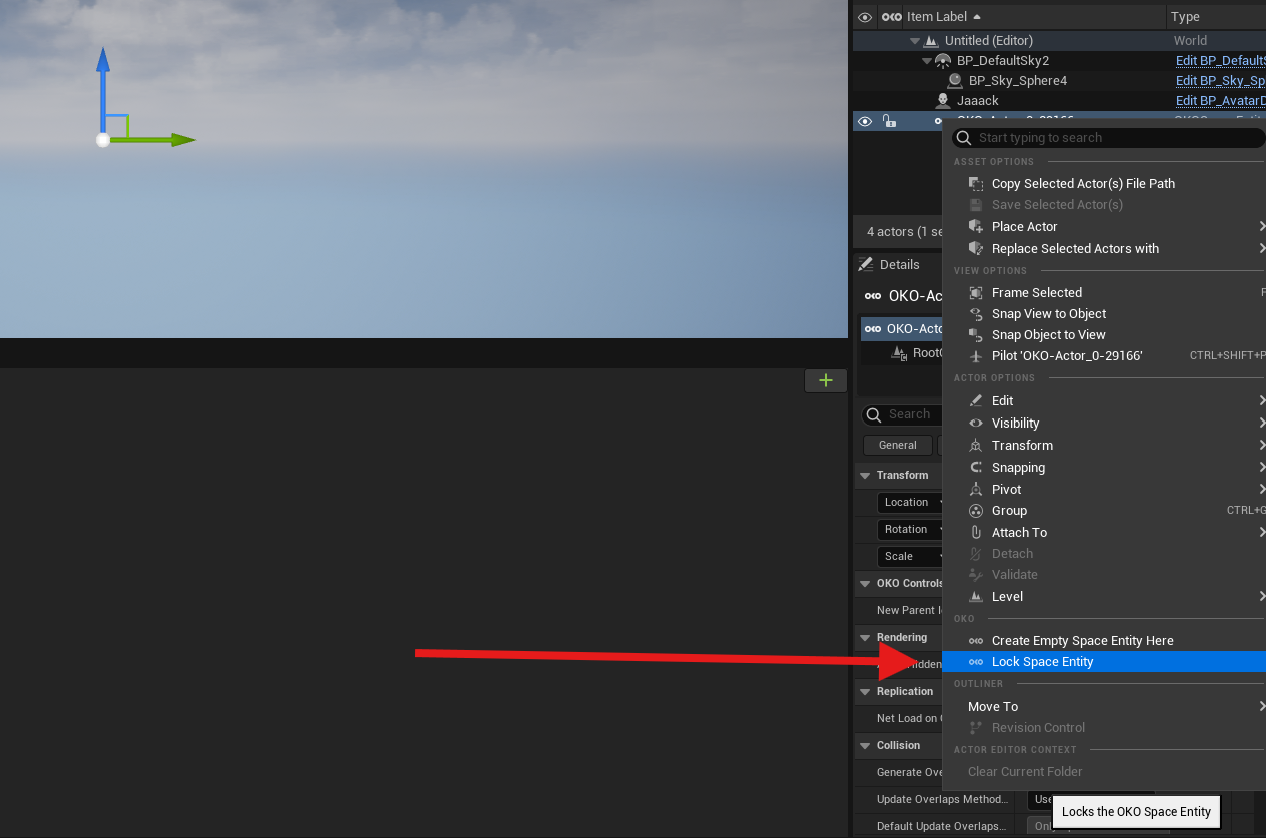Click the Frame Selected icon

pyautogui.click(x=976, y=293)
